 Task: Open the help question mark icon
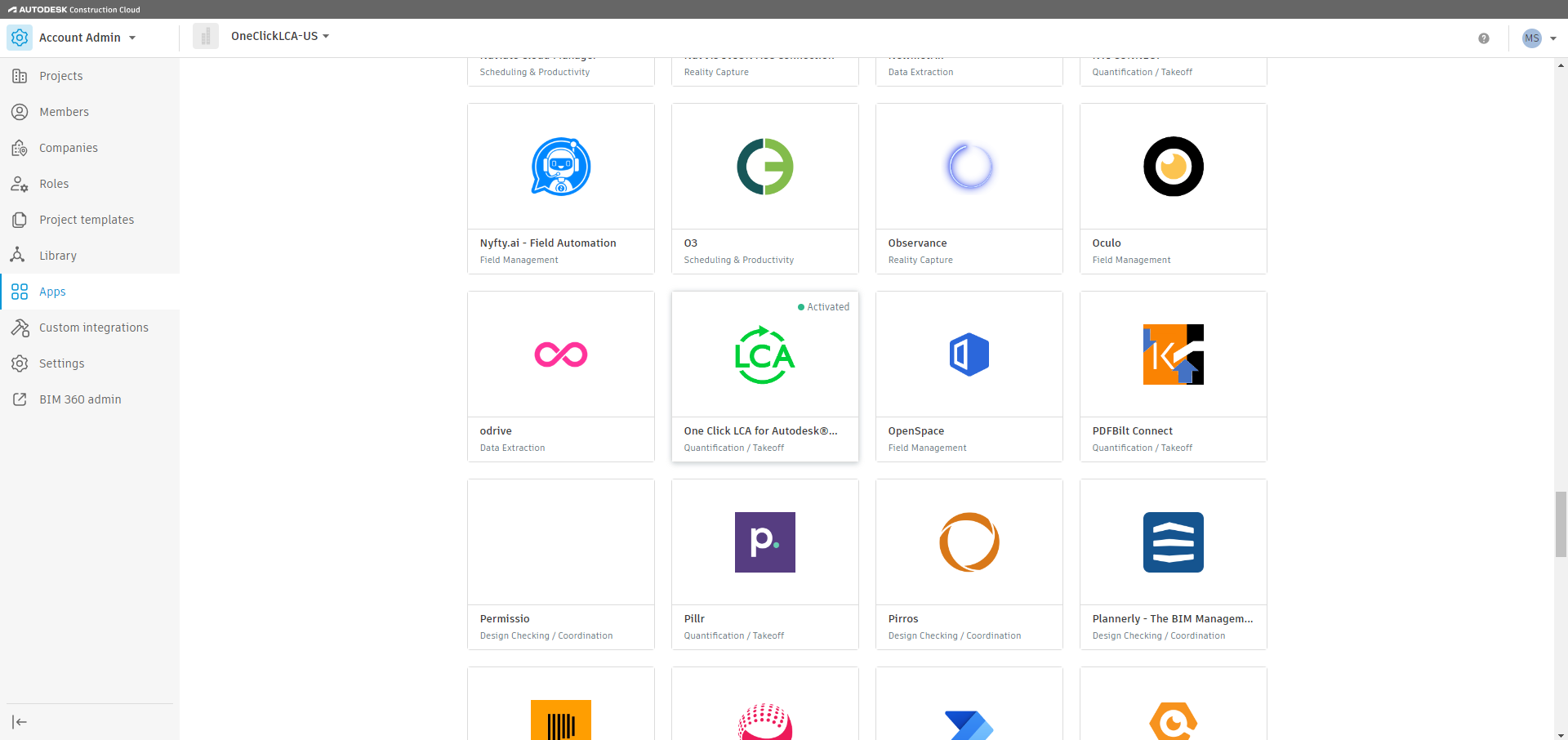(x=1484, y=38)
